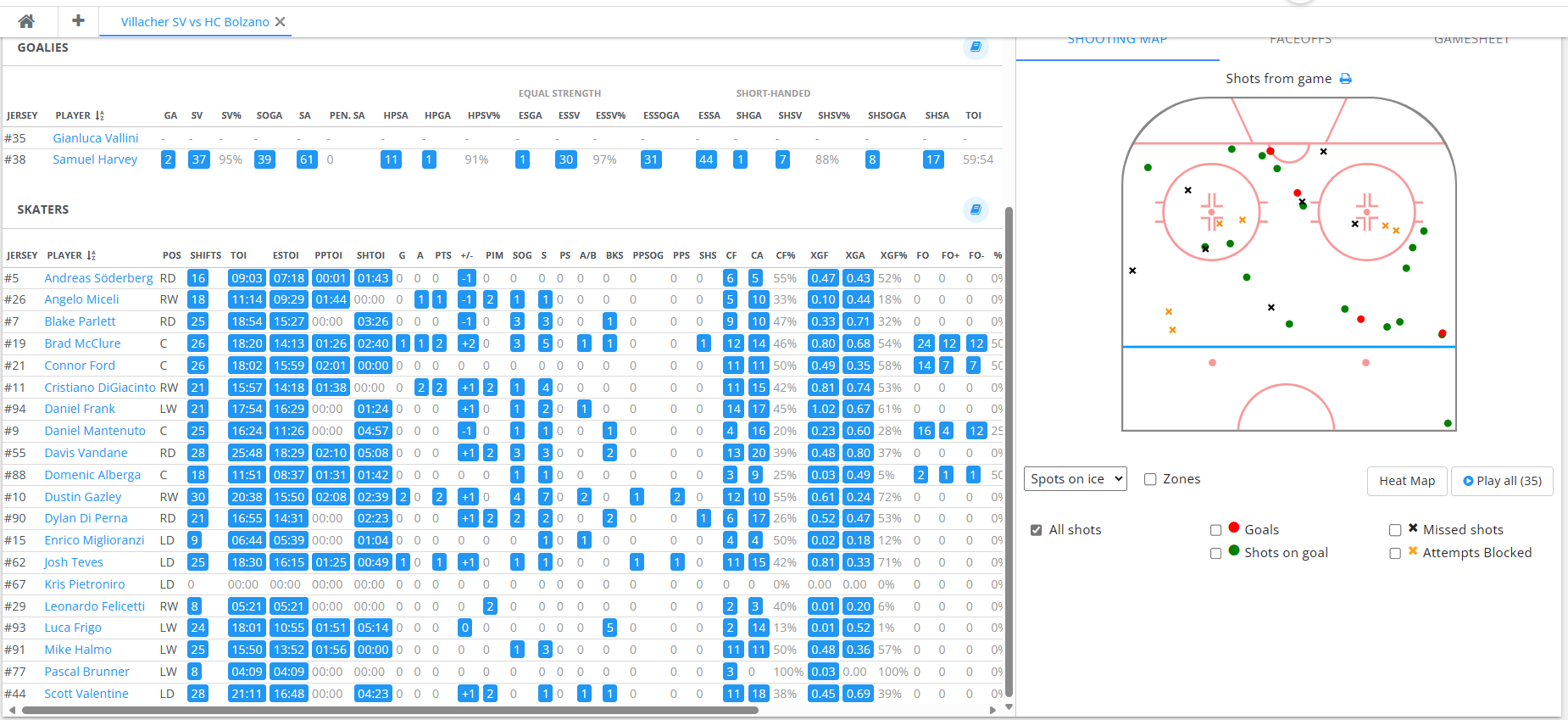
Task: Open the Gamesheet tab
Action: (1471, 41)
